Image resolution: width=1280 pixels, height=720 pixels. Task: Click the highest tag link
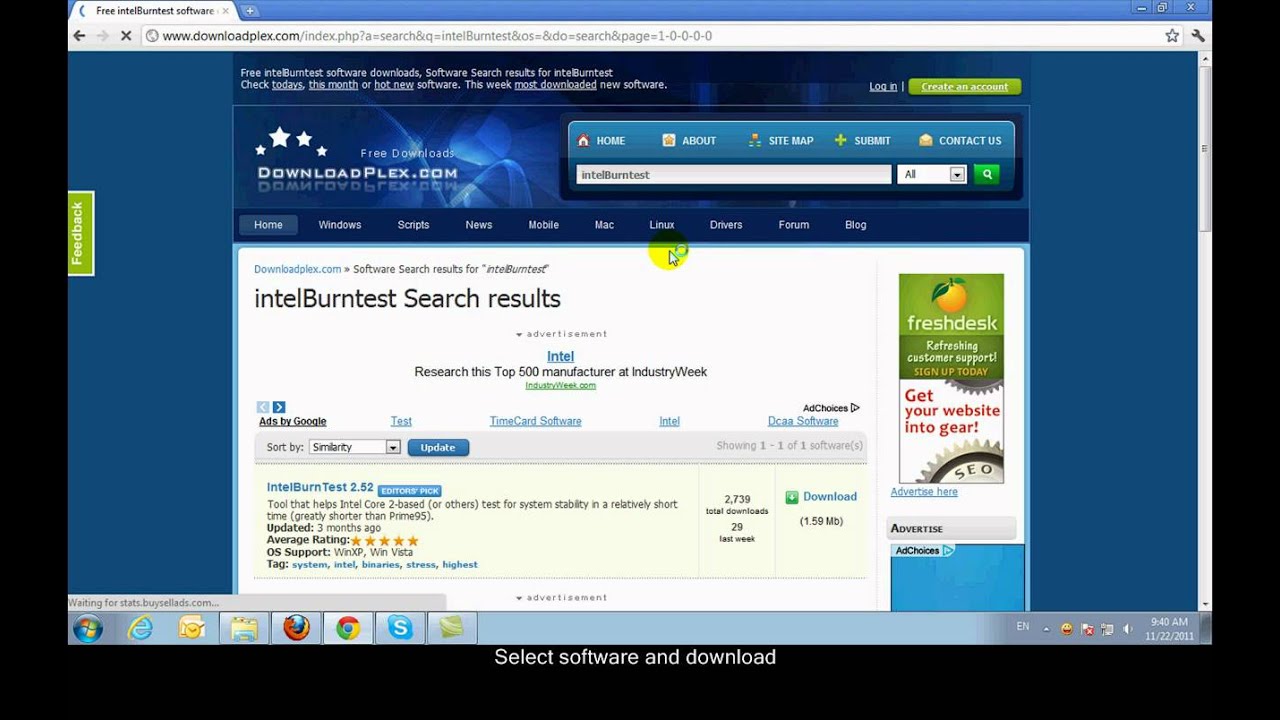click(x=460, y=565)
